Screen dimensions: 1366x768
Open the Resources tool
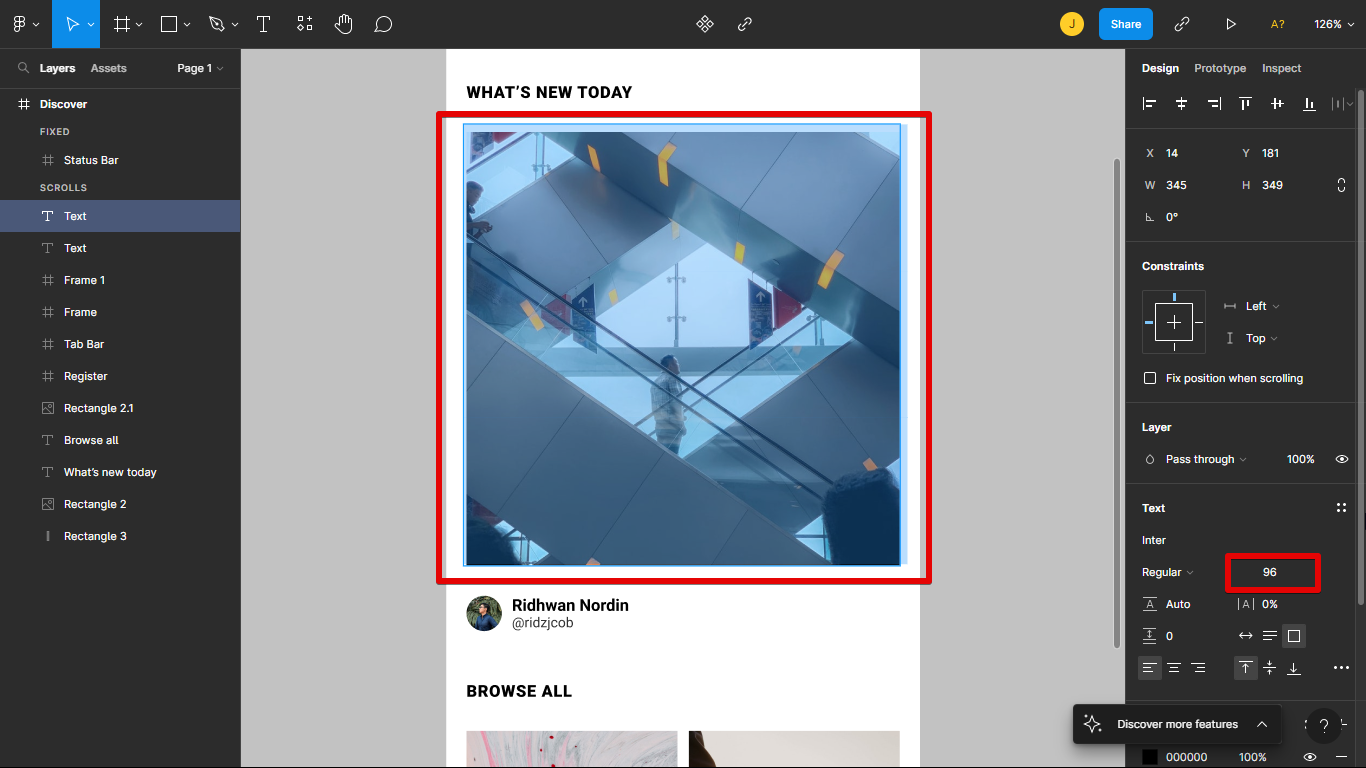click(305, 24)
